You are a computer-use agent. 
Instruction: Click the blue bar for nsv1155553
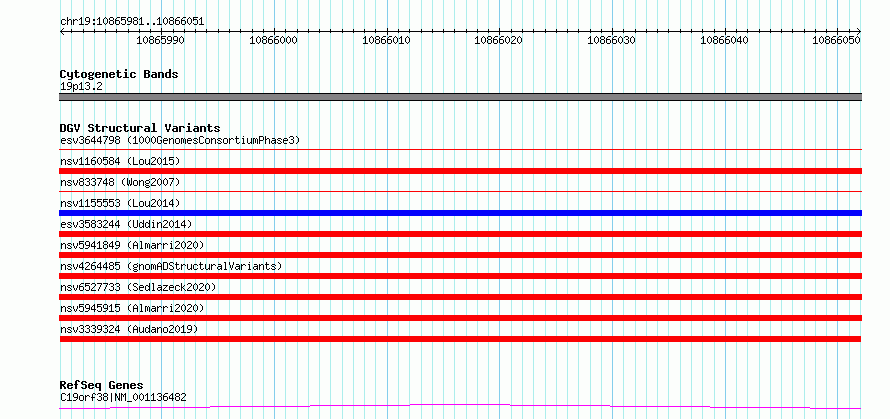(460, 213)
